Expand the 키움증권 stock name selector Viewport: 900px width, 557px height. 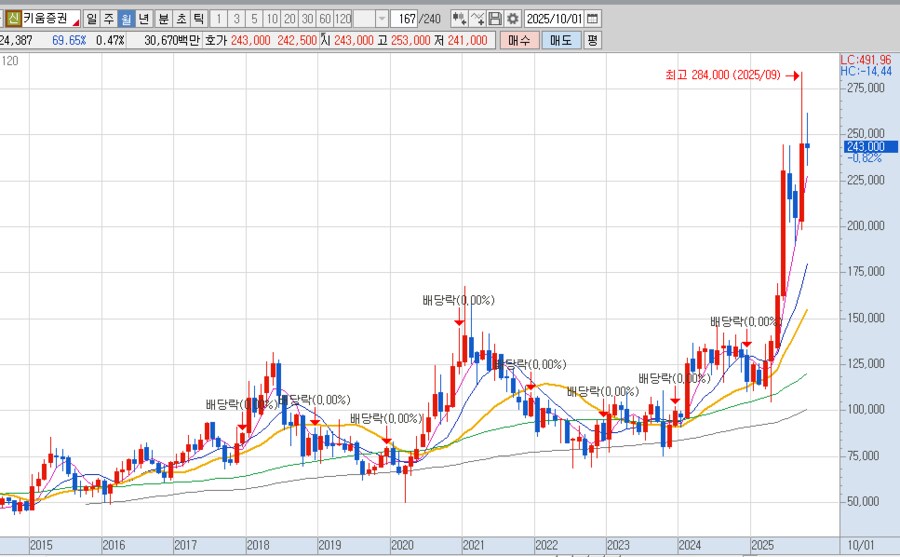[x=75, y=22]
